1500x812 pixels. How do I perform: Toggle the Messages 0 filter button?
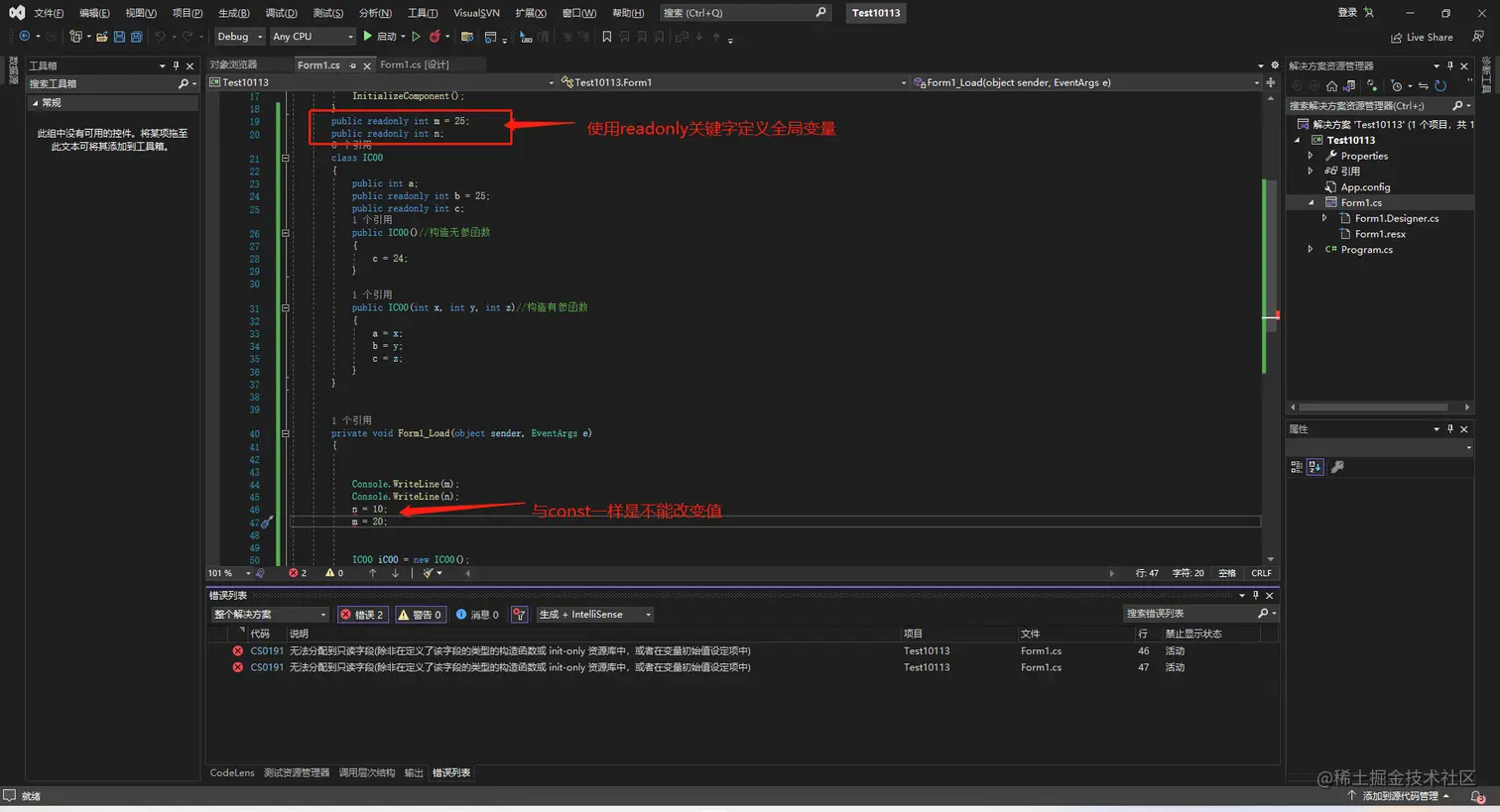(x=477, y=615)
